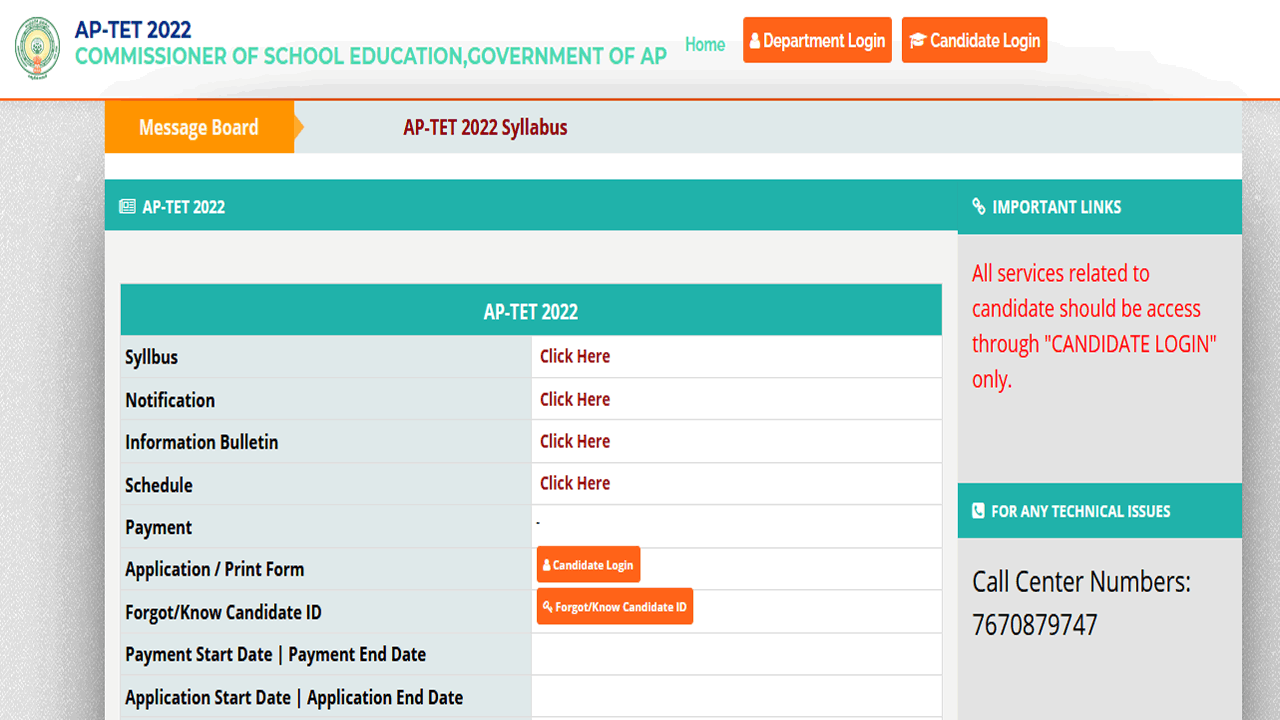Click FOR ANY TECHNICAL ISSUES heading
This screenshot has width=1280, height=720.
pyautogui.click(x=1081, y=511)
